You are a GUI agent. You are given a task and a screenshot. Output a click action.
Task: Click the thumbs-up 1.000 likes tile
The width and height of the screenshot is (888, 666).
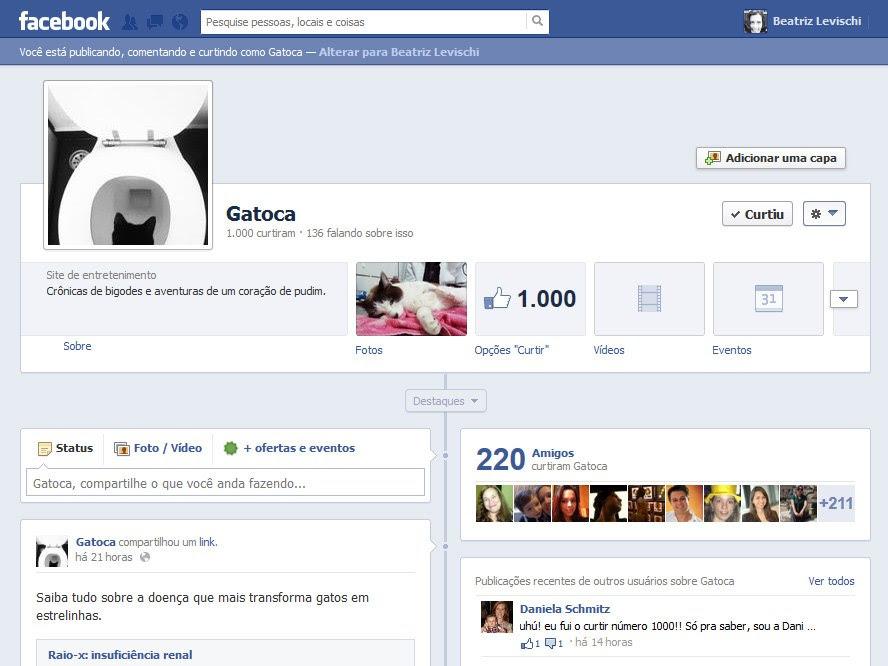(530, 298)
